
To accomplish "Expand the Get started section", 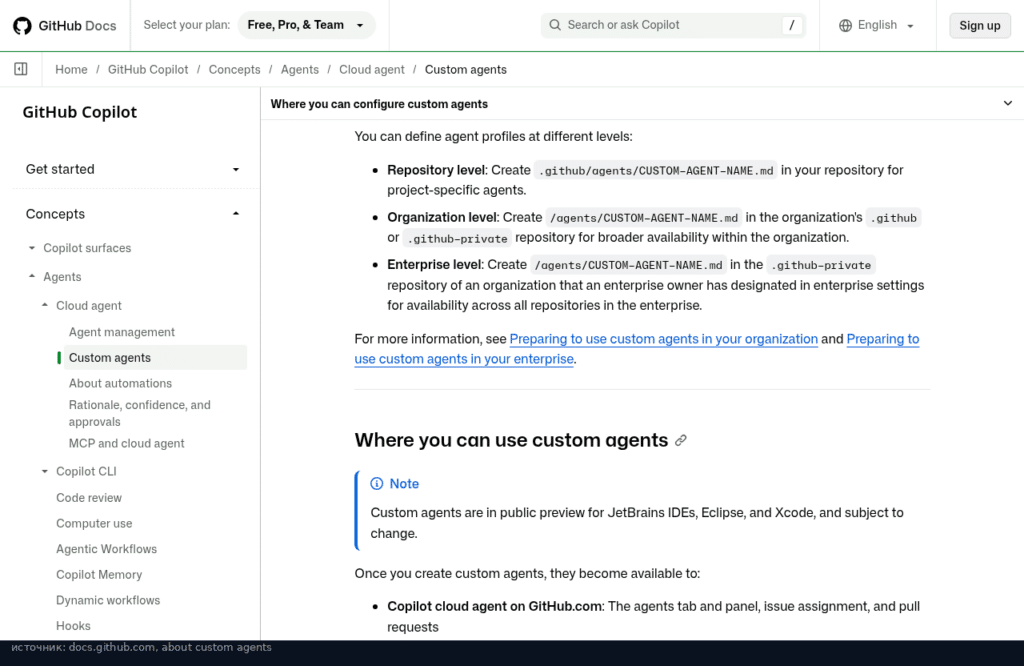I will tap(133, 169).
